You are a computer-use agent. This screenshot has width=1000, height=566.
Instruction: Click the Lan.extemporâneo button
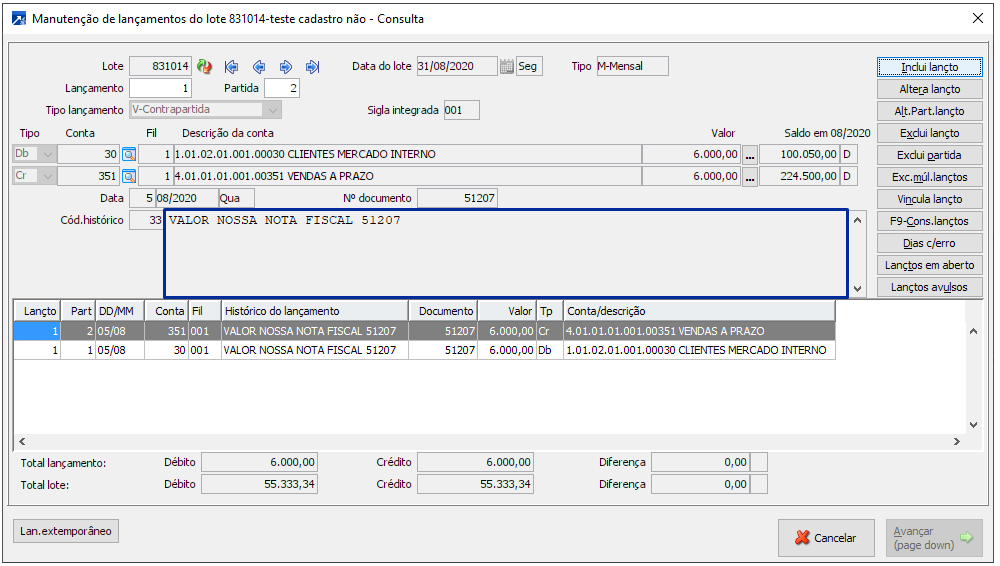66,531
